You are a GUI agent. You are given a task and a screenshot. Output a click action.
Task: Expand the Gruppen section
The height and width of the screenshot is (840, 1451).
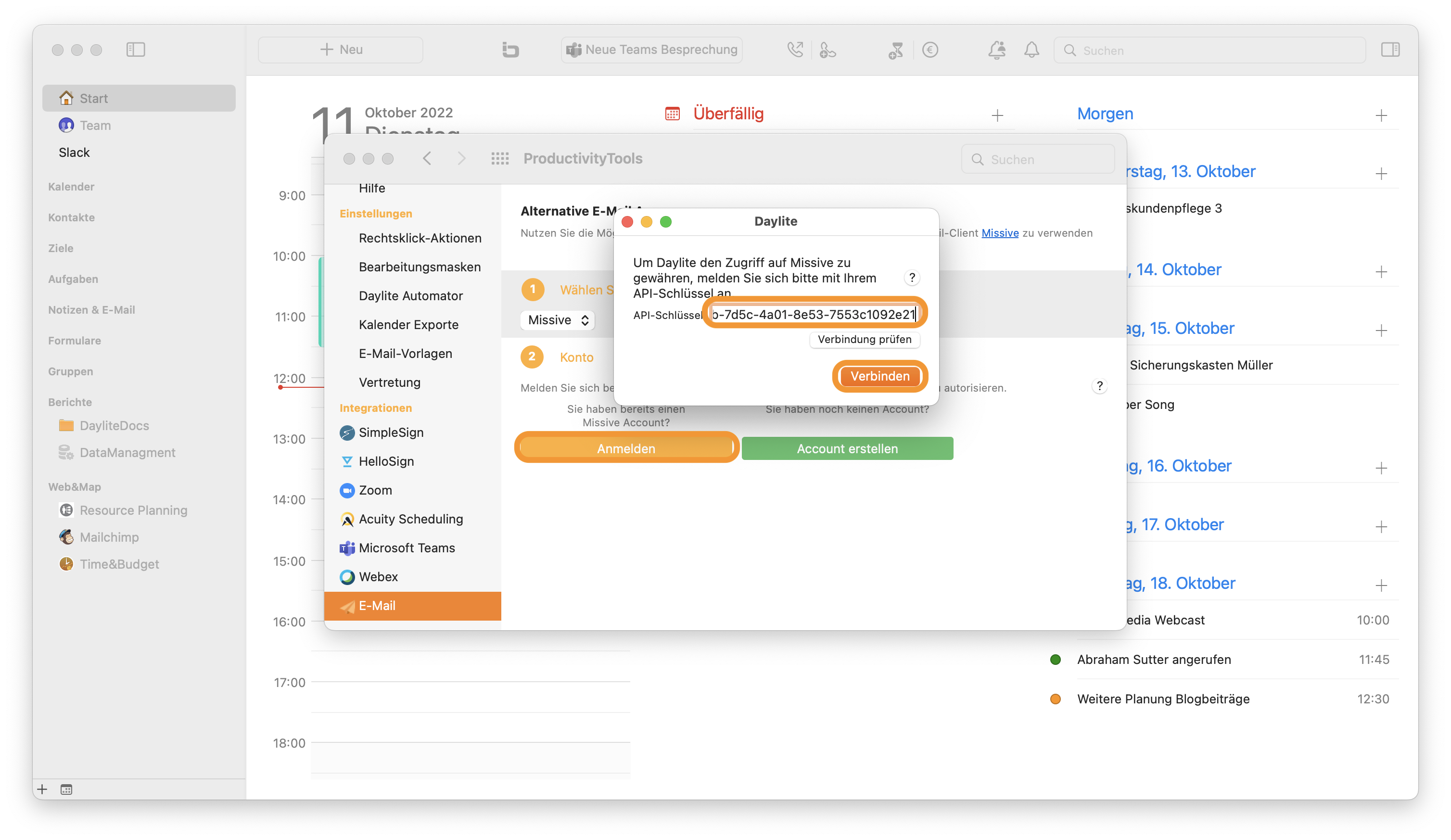(x=70, y=371)
